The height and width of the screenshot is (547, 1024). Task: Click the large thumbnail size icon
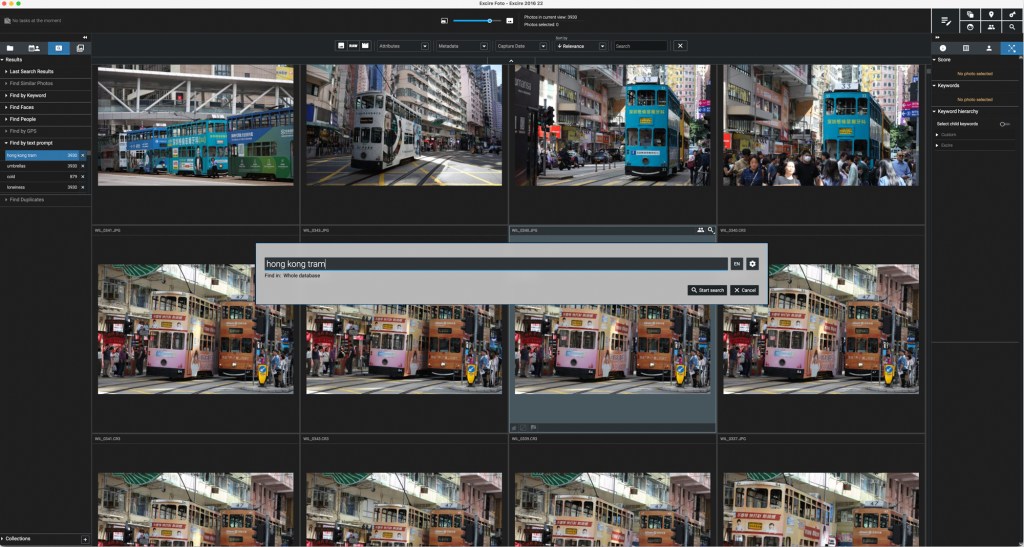tap(509, 21)
